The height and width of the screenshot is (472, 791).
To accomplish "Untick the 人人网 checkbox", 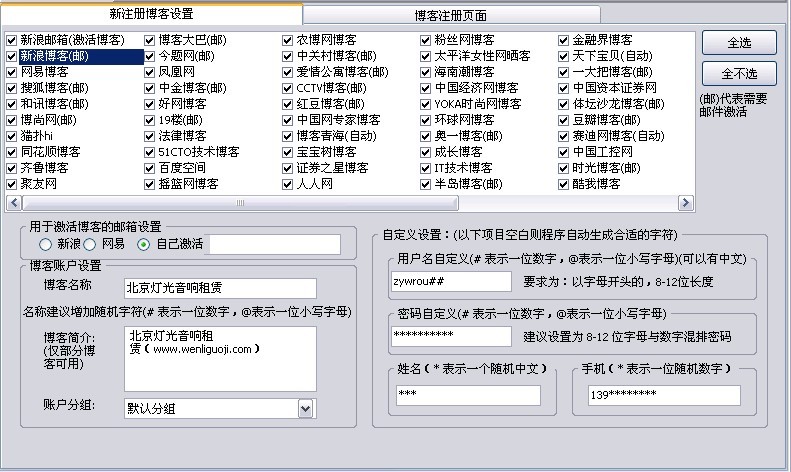I will [x=288, y=184].
